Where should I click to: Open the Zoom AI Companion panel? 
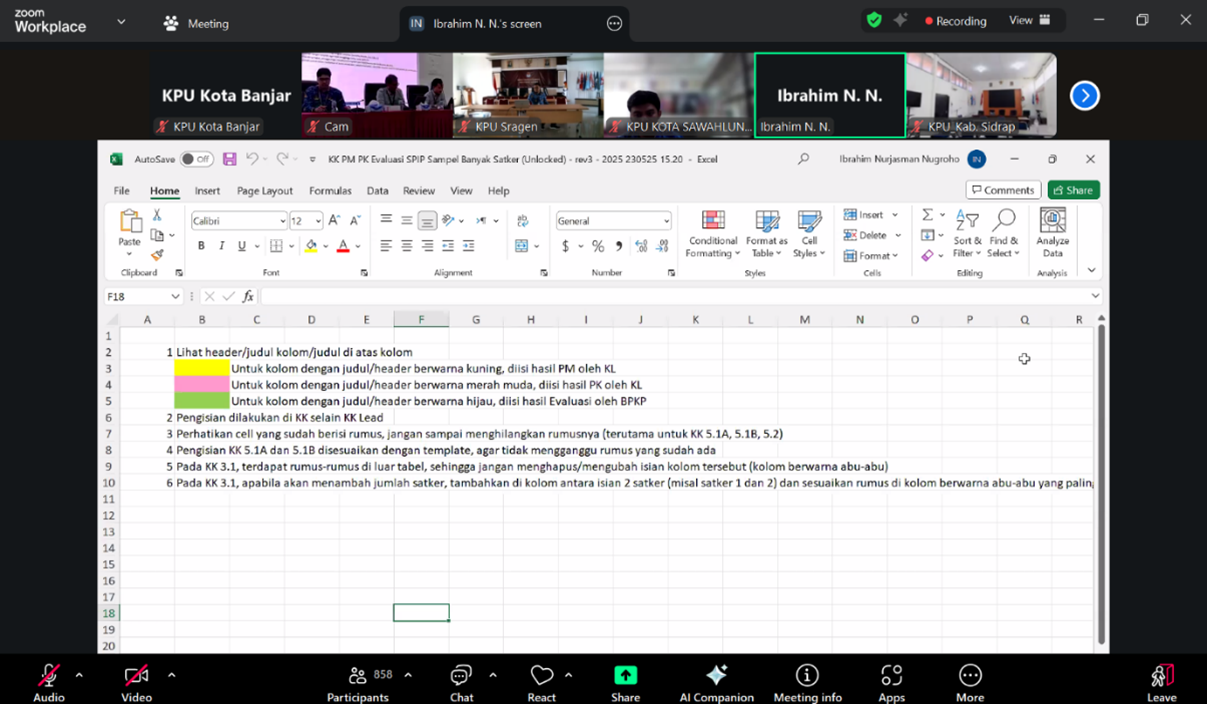(716, 676)
